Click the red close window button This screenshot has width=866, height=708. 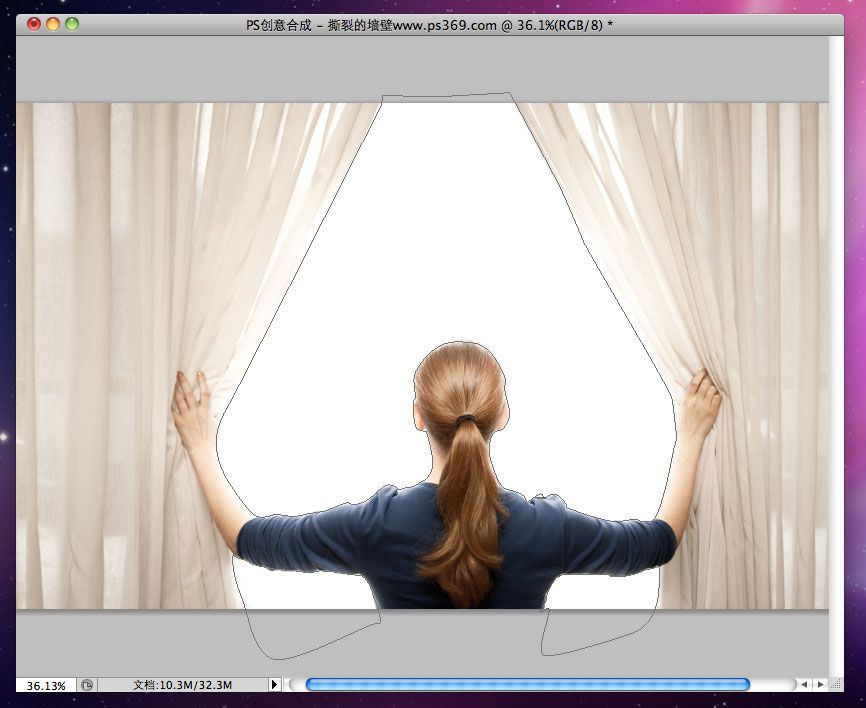34,24
